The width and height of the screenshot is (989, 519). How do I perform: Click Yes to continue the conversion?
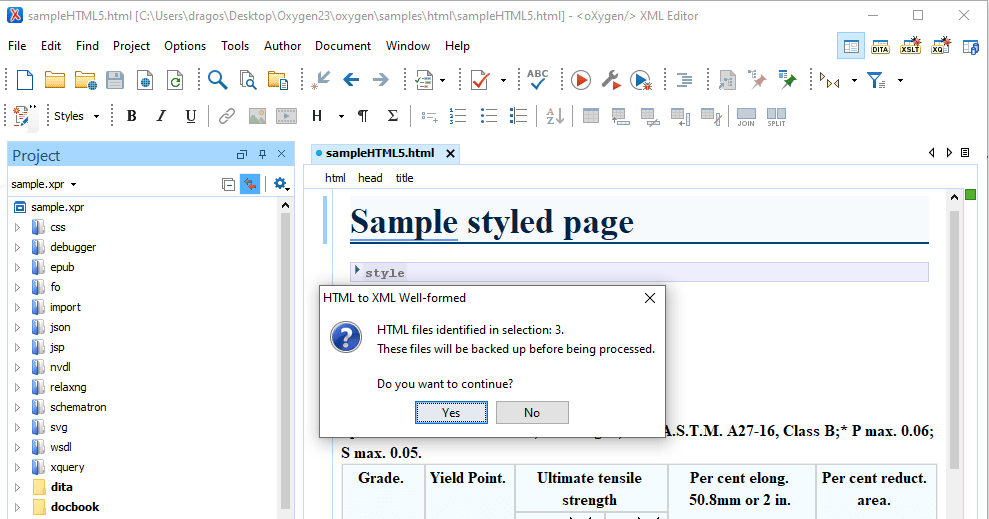tap(451, 412)
